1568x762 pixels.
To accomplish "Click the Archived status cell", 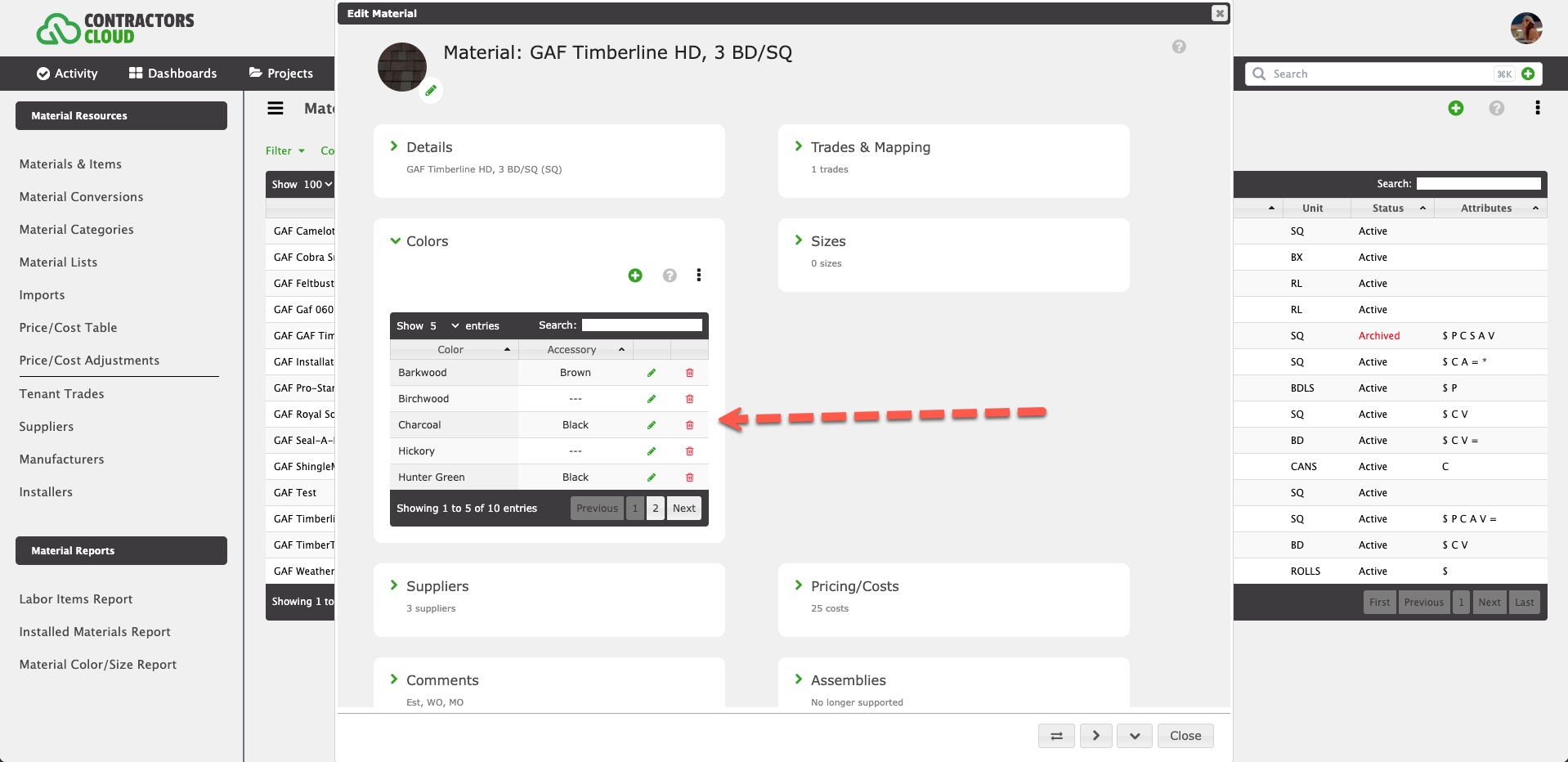I will [1379, 336].
